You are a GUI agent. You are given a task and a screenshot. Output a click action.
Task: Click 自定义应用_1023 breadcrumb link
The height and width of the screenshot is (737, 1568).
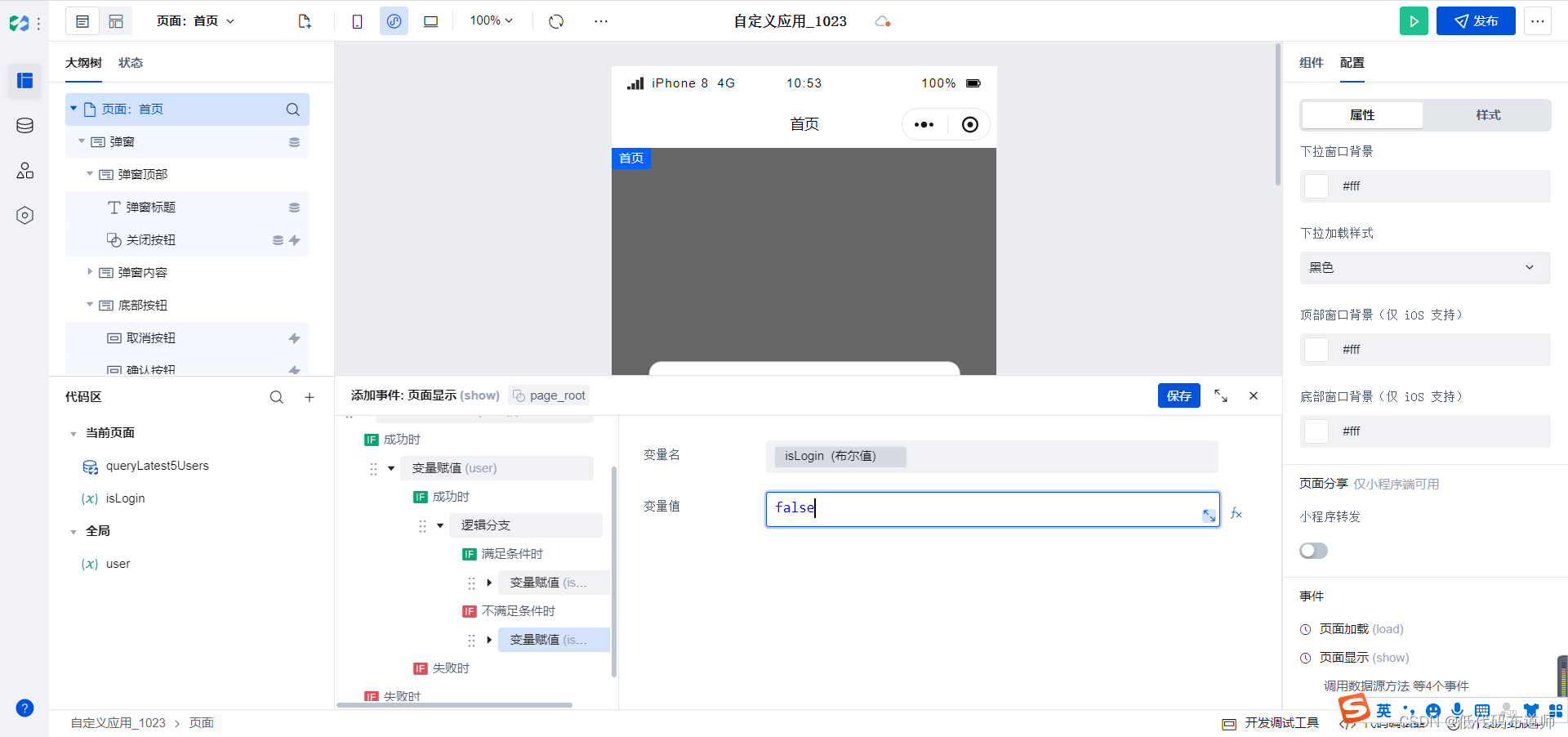118,723
